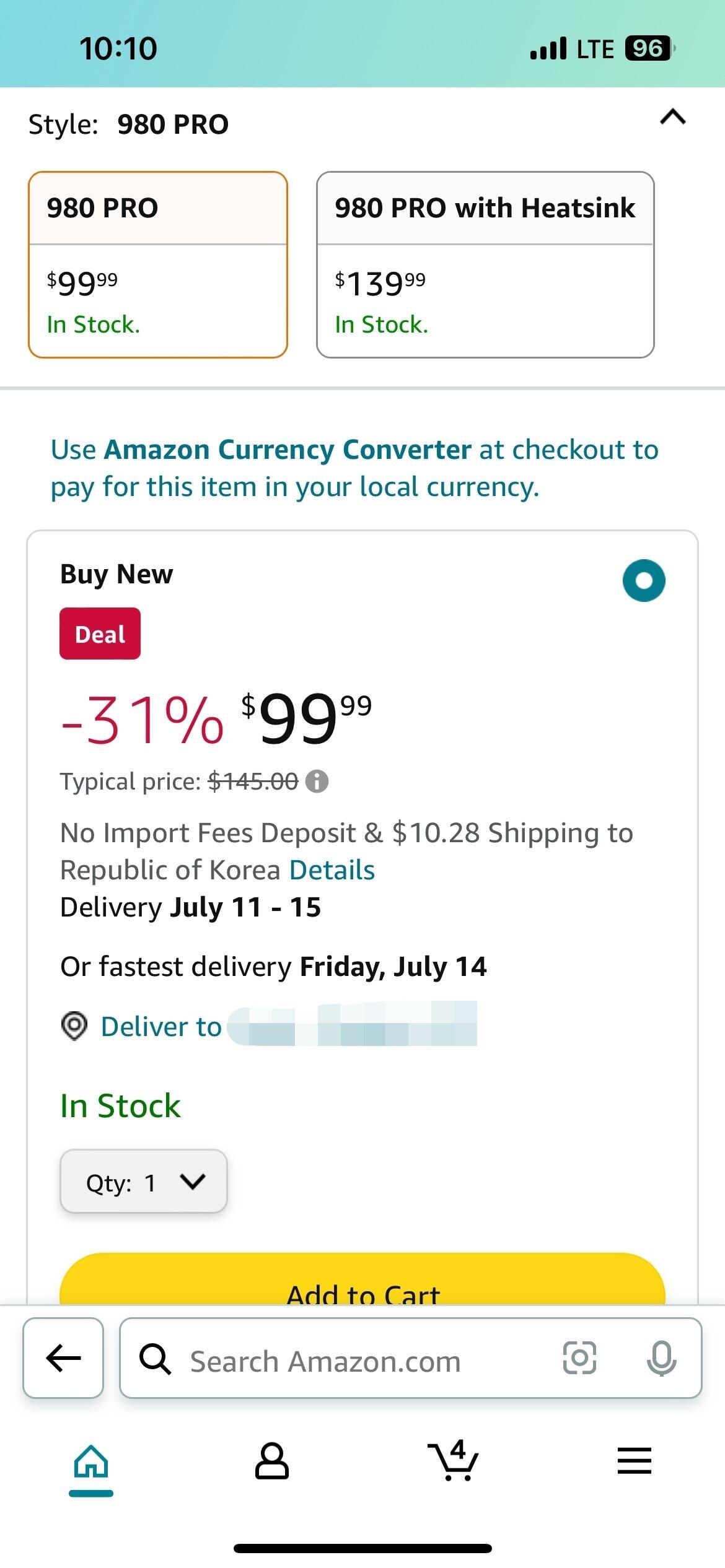Select the Buy New radio button

(x=644, y=580)
